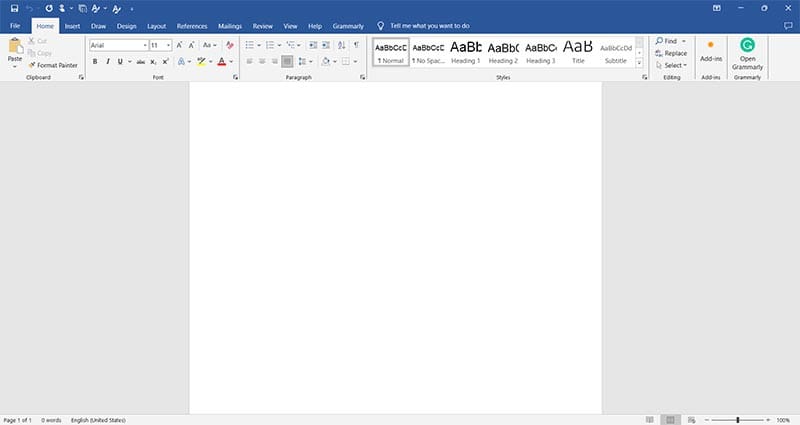The image size is (800, 425).
Task: Toggle Italic formatting
Action: [x=108, y=62]
